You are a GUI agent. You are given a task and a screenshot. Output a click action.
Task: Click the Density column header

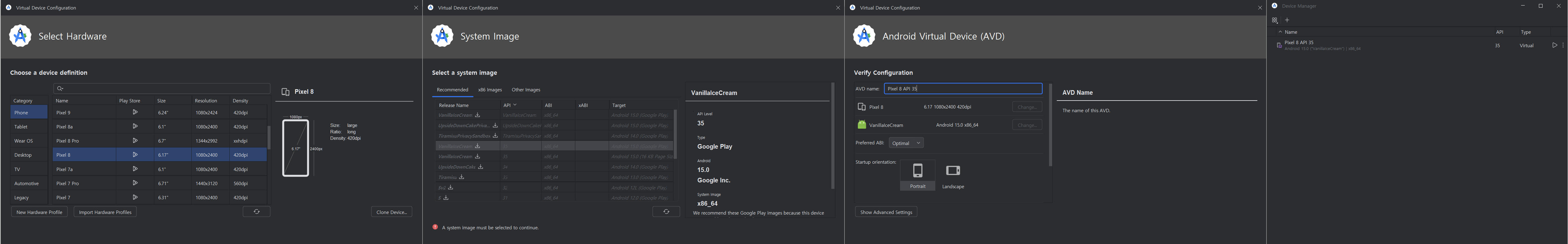(x=240, y=101)
